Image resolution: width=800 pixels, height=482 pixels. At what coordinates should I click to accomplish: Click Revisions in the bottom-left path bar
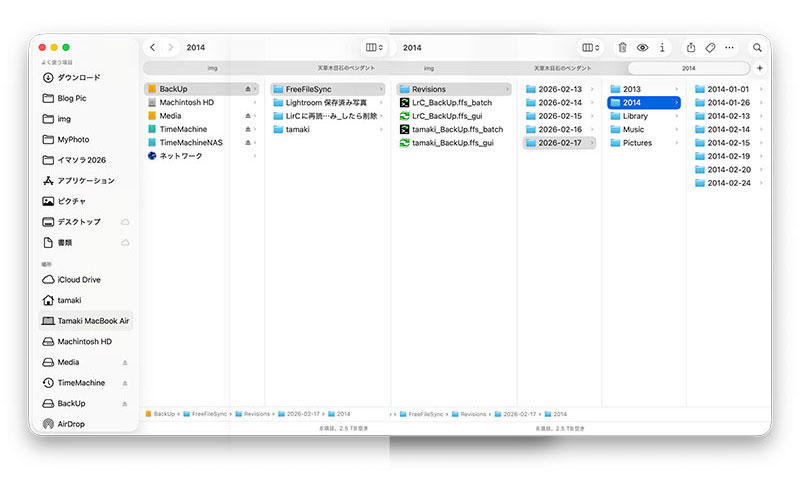pyautogui.click(x=256, y=413)
